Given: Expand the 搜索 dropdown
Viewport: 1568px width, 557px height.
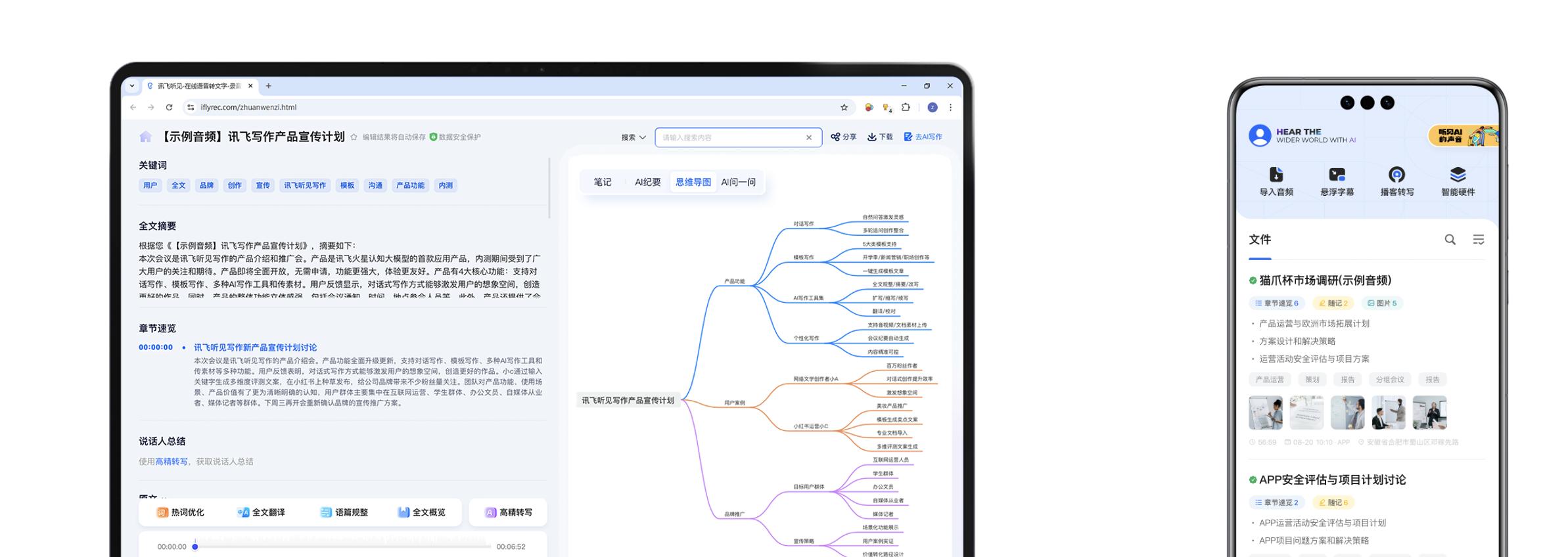Looking at the screenshot, I should pyautogui.click(x=634, y=137).
